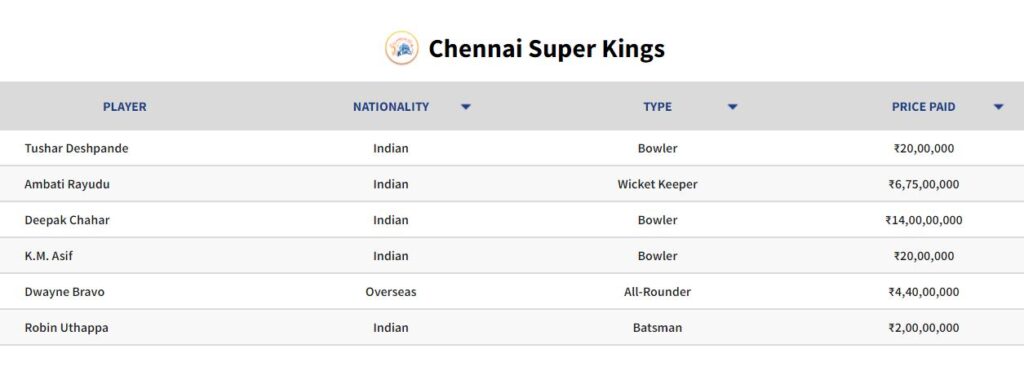Select Tushar Deshpande player name
Image resolution: width=1024 pixels, height=371 pixels.
coord(76,148)
